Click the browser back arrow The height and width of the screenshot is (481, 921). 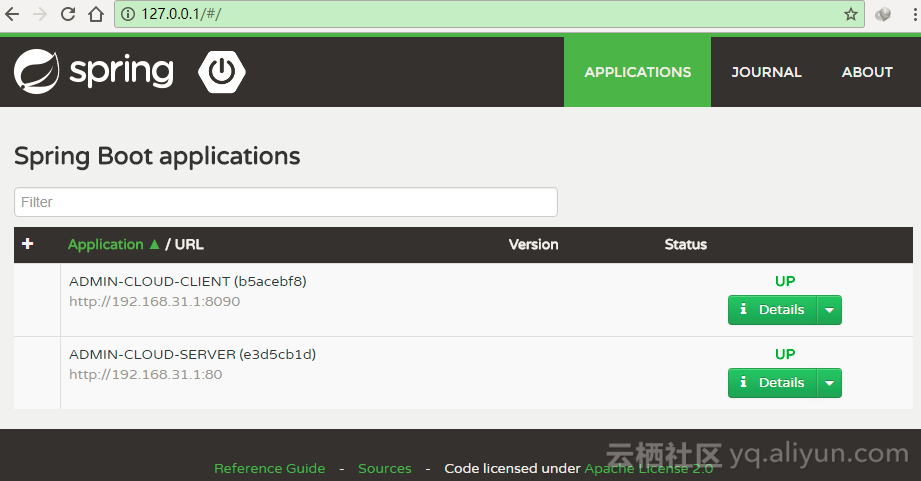pos(12,14)
